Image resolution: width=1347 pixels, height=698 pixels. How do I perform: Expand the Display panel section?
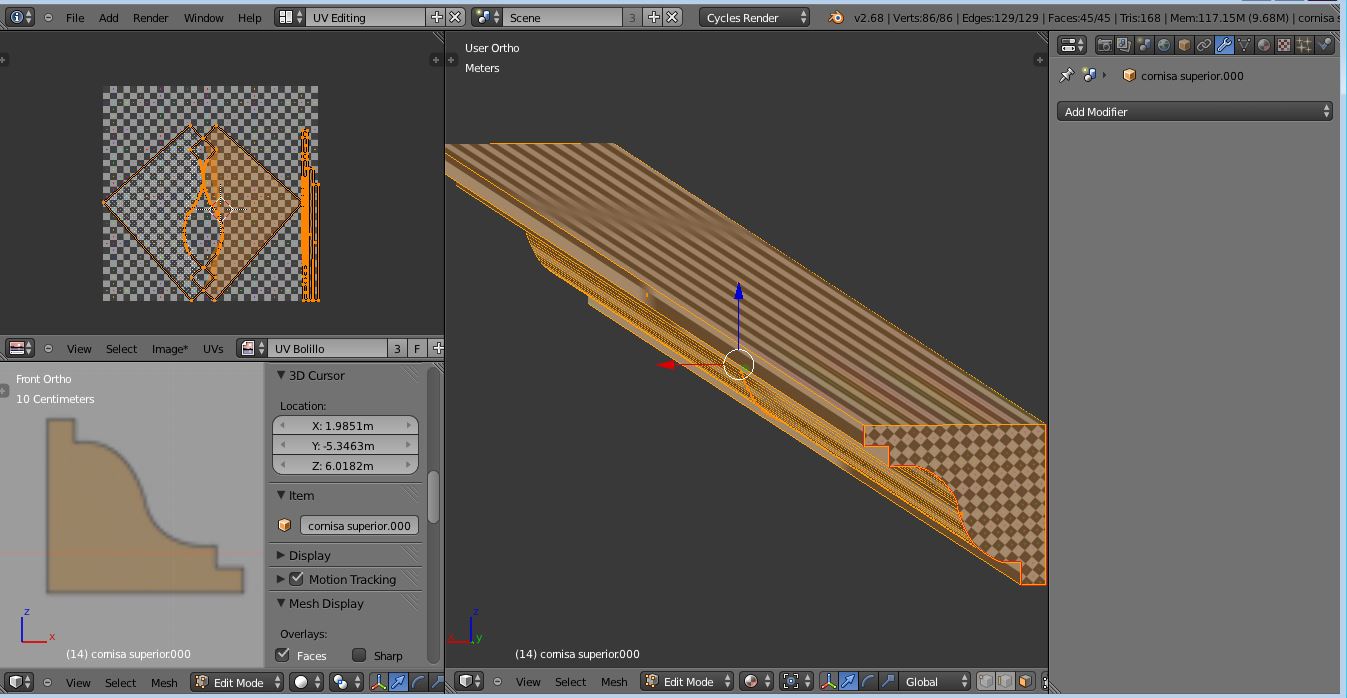(309, 555)
